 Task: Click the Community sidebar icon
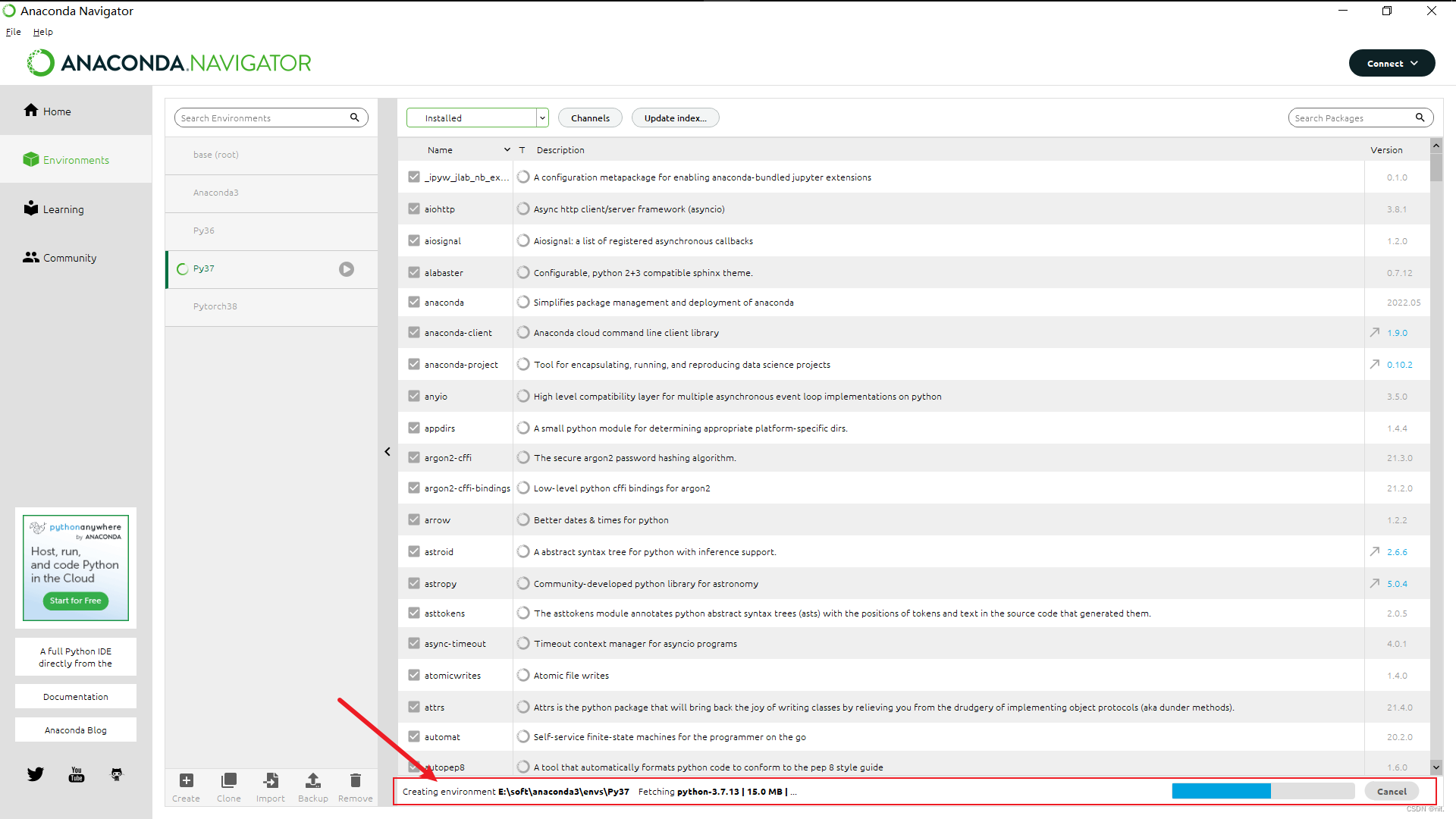pos(31,258)
